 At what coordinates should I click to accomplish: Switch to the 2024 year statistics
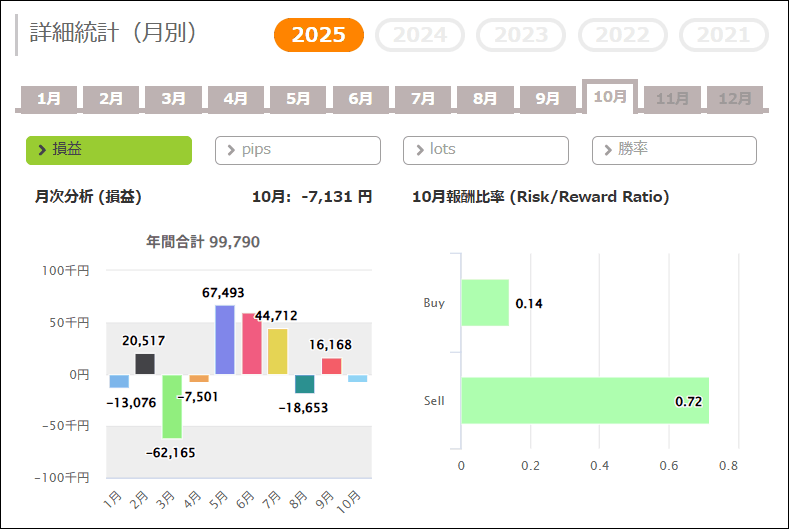tap(420, 36)
